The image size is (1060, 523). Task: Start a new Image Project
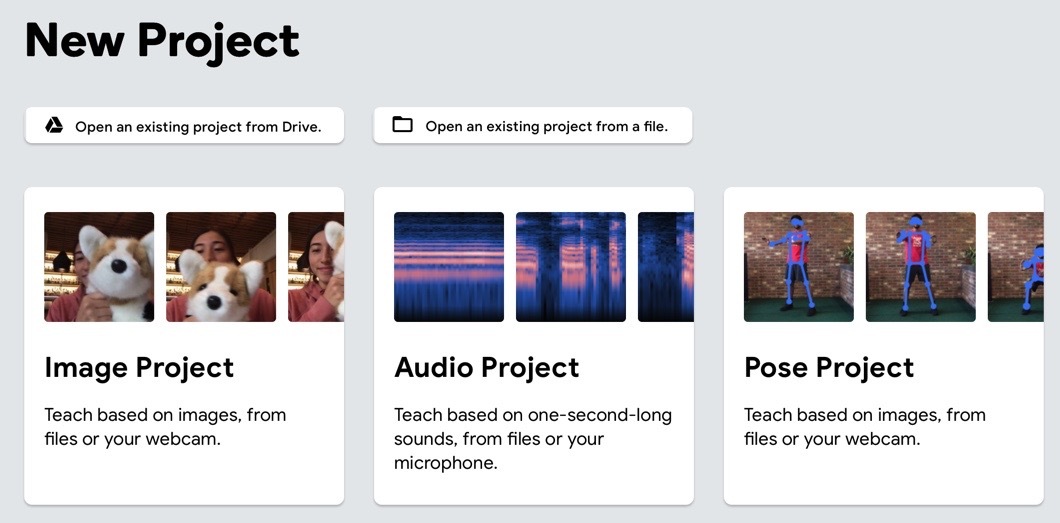(x=184, y=346)
